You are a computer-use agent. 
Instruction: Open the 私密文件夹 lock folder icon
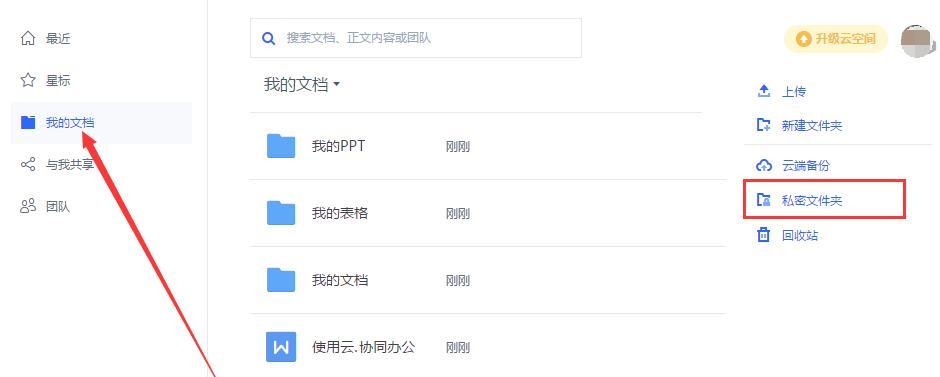(763, 200)
